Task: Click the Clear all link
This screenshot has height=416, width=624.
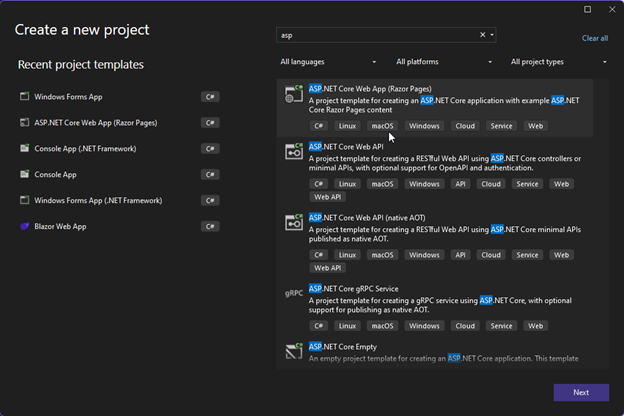Action: click(x=595, y=38)
